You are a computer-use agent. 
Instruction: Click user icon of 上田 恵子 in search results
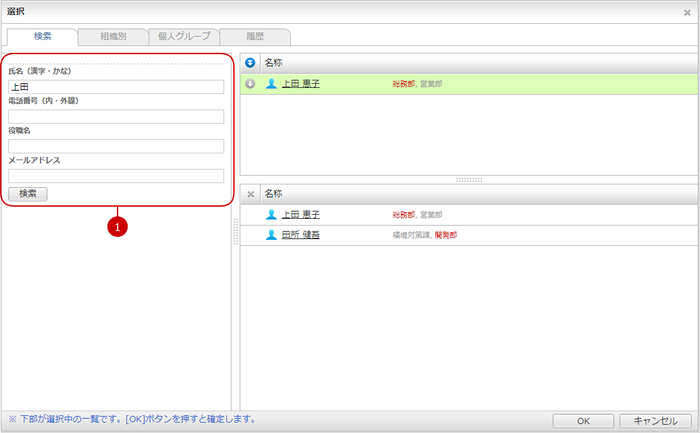(271, 84)
